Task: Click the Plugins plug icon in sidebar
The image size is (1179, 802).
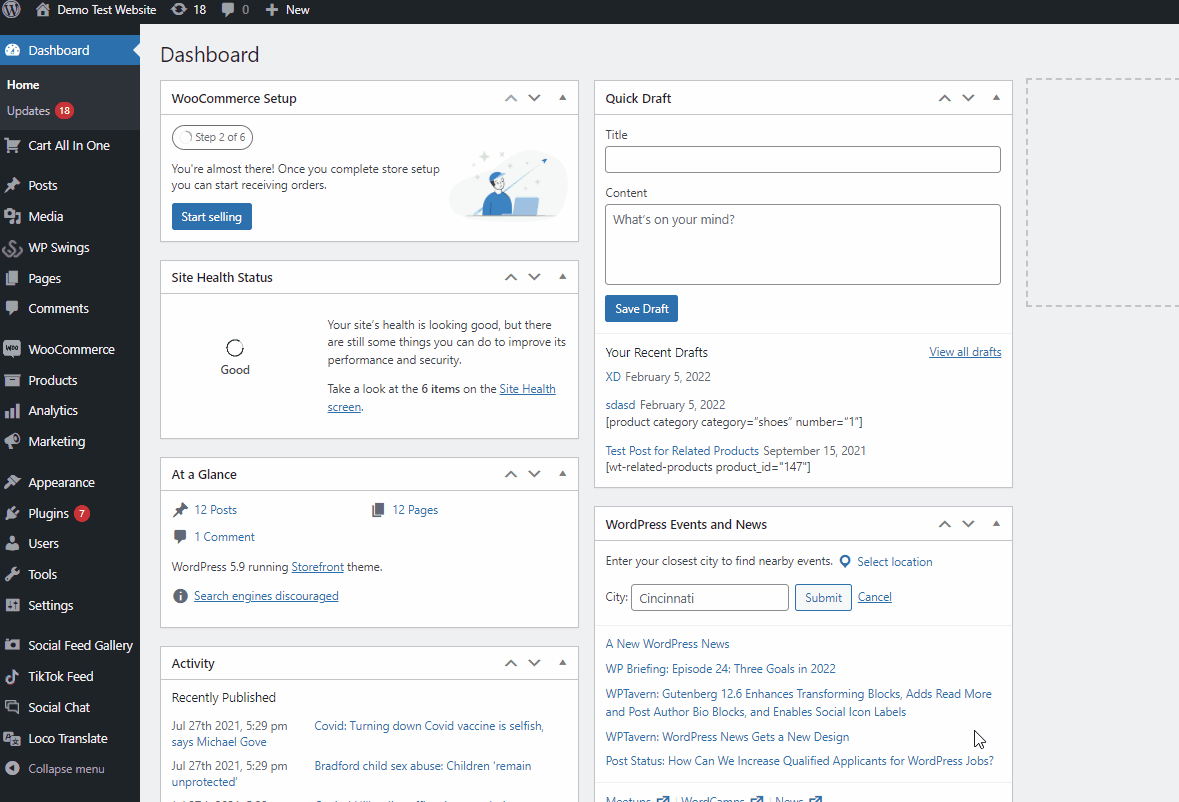Action: point(12,513)
